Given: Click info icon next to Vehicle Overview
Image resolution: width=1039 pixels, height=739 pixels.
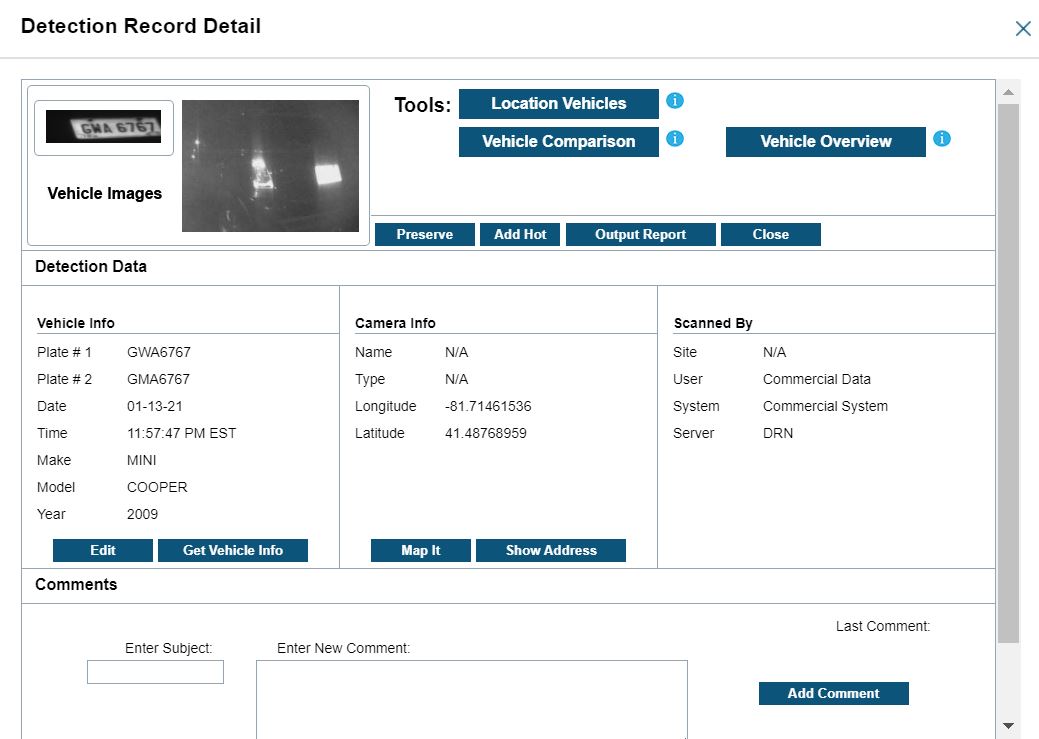Looking at the screenshot, I should tap(941, 139).
